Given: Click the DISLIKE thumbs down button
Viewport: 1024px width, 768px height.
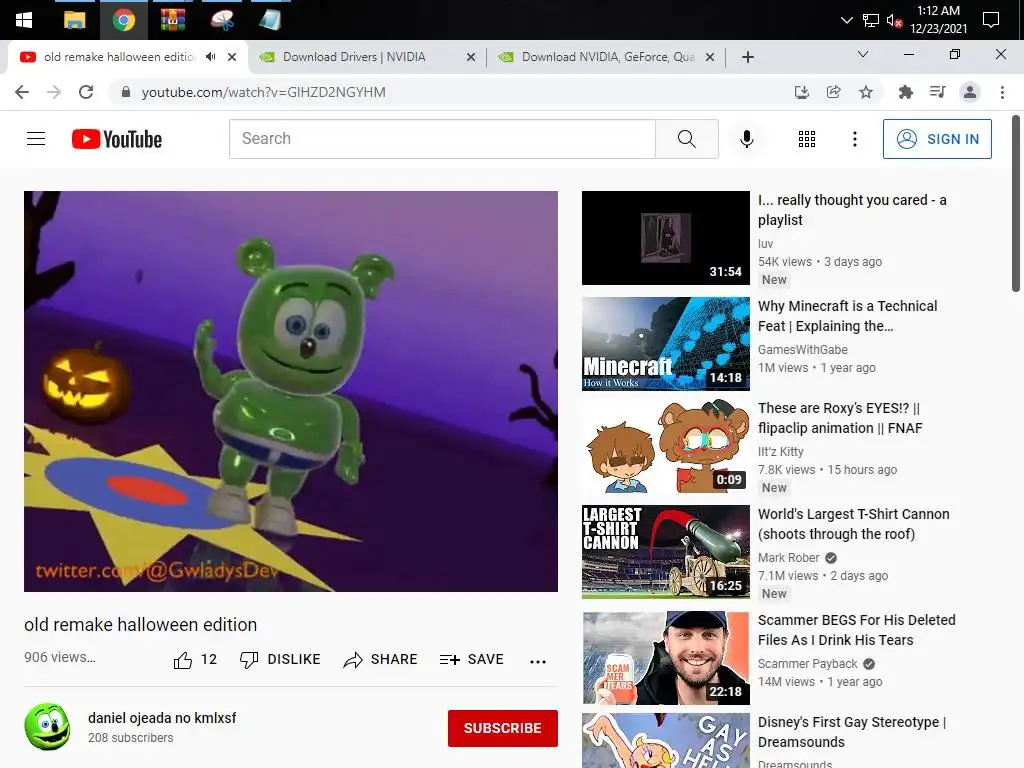Looking at the screenshot, I should click(280, 660).
